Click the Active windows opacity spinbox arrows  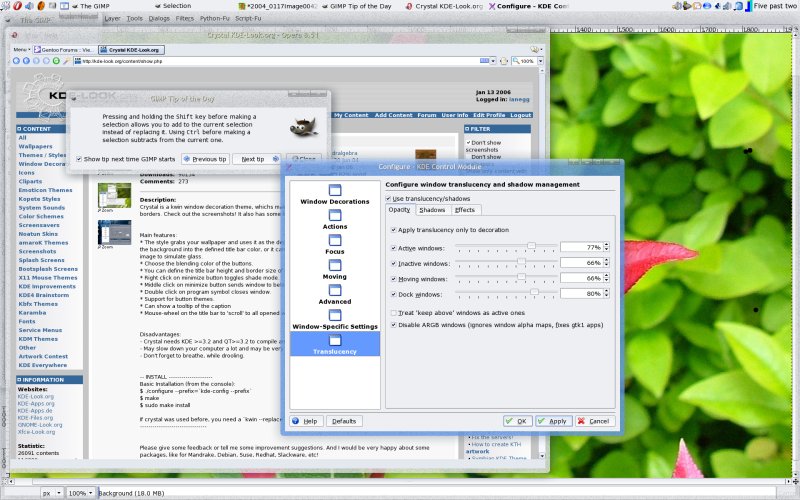(x=606, y=247)
